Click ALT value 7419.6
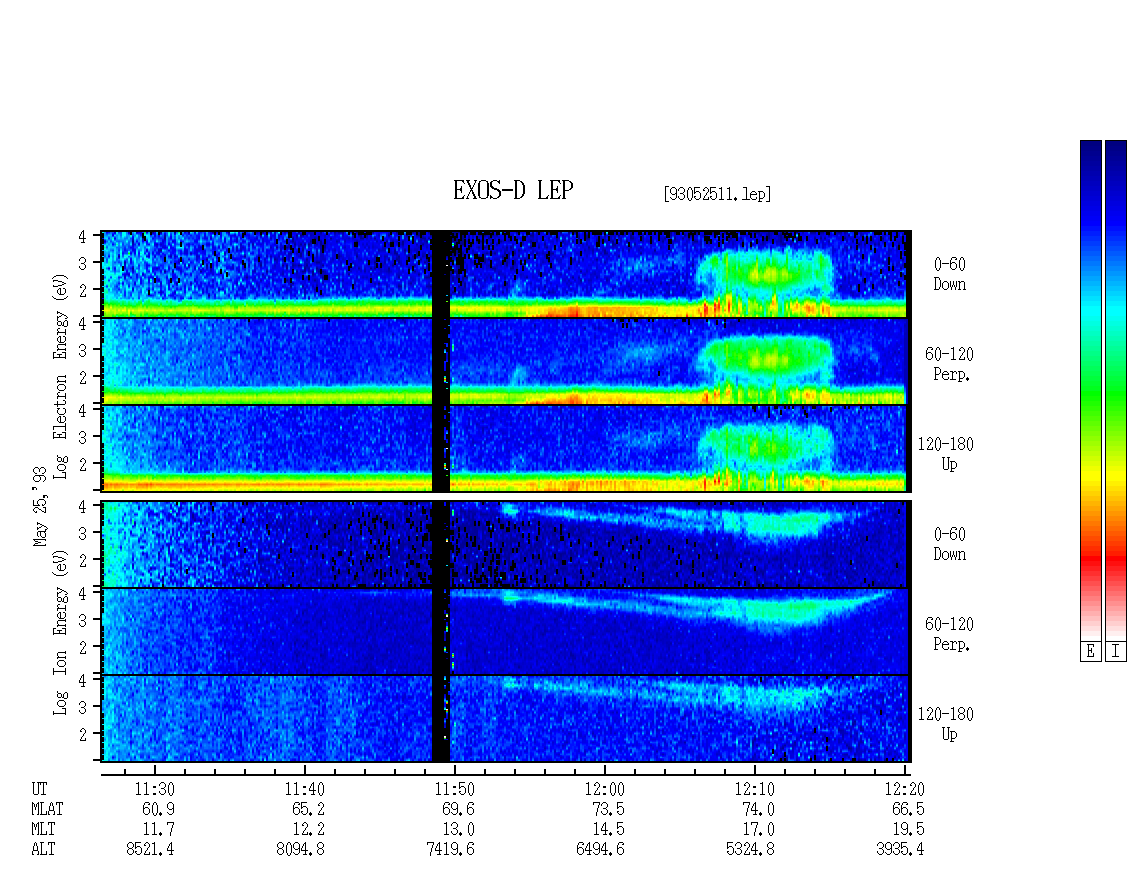This screenshot has height=875, width=1130. [x=450, y=850]
